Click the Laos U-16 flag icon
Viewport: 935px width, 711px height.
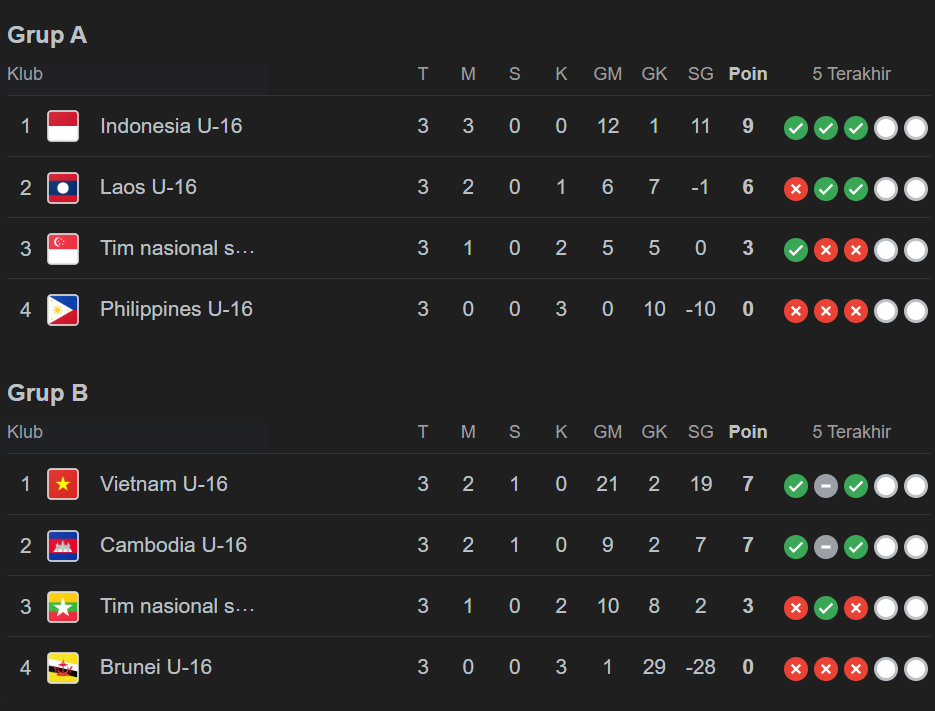pyautogui.click(x=63, y=188)
